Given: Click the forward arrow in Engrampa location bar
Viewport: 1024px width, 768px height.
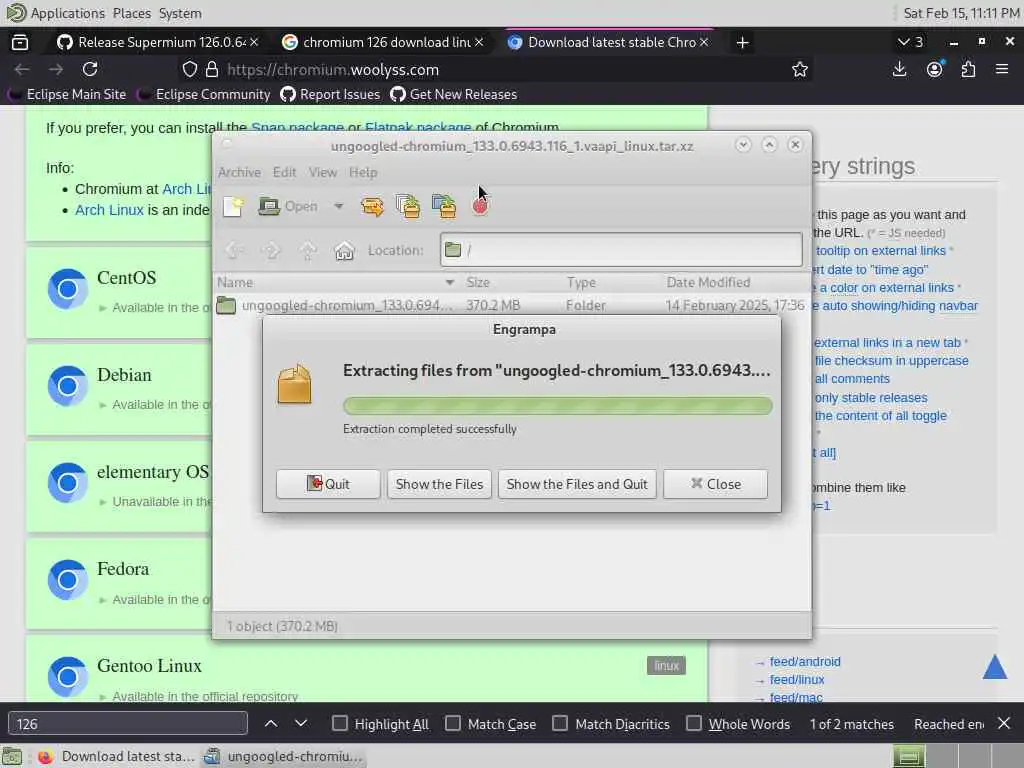Looking at the screenshot, I should pyautogui.click(x=271, y=250).
